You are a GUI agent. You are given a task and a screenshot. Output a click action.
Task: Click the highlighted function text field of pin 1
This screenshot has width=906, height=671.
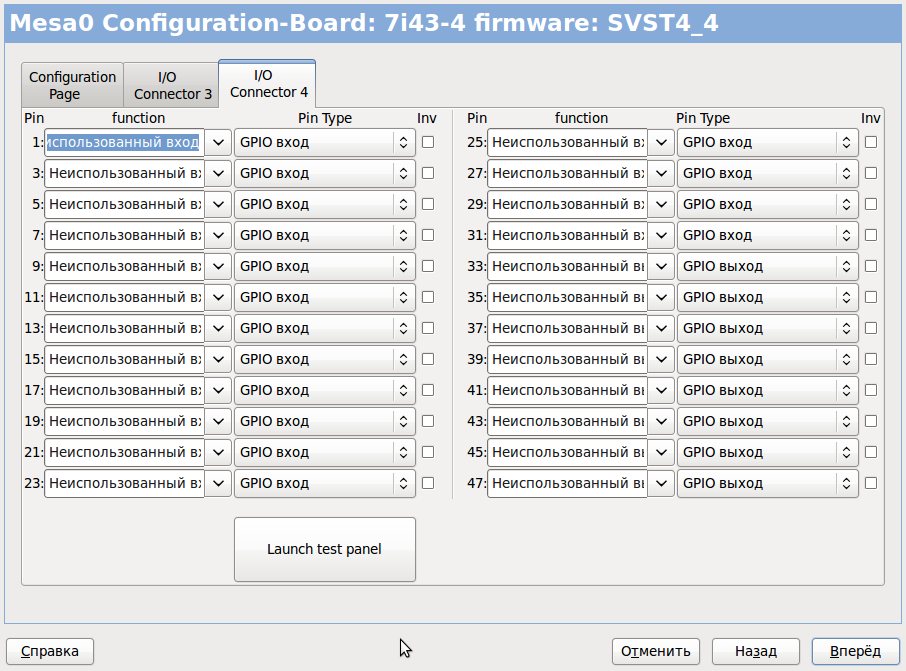point(124,142)
